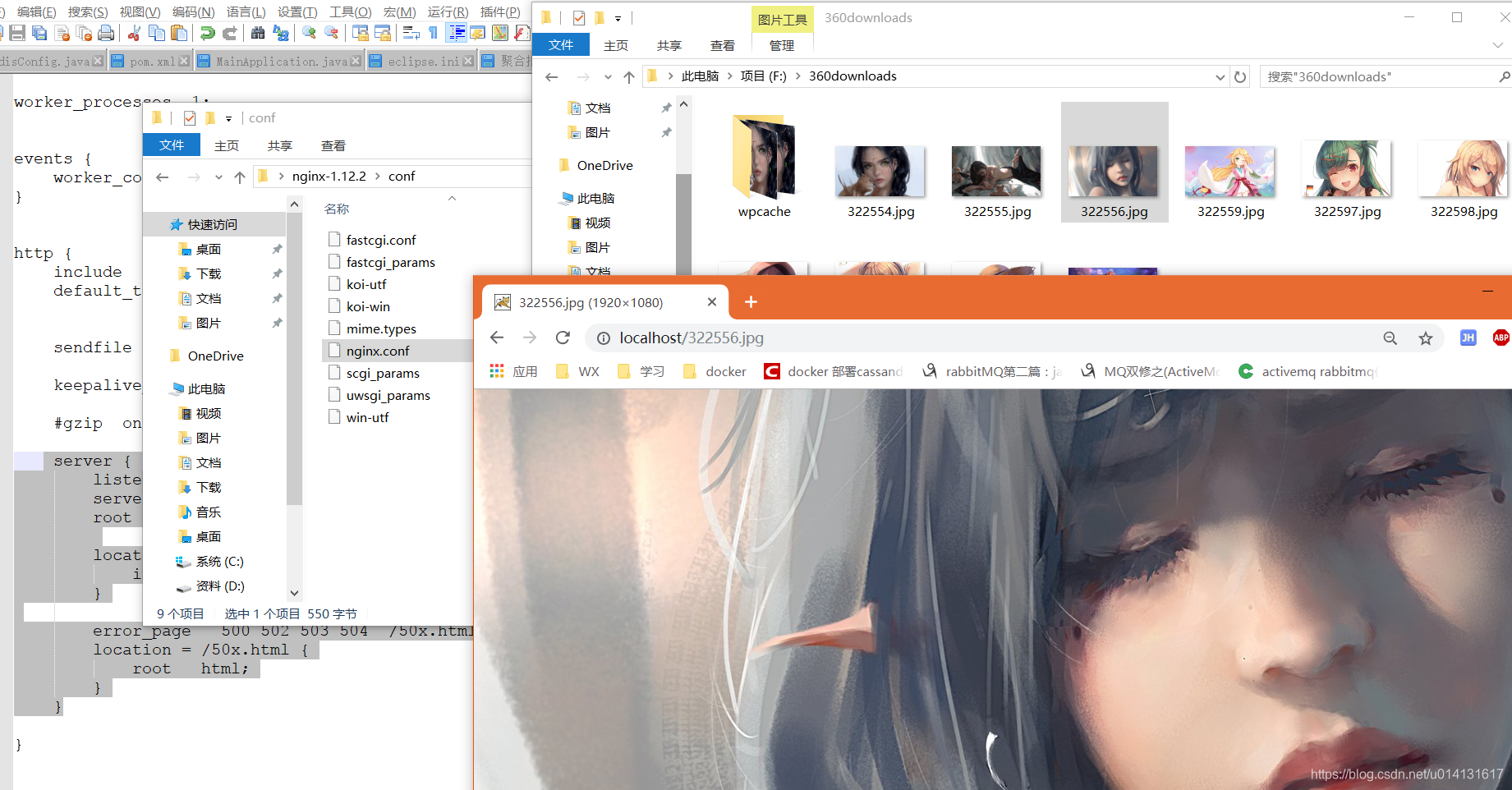1512x790 pixels.
Task: Click the Zoom In magnifier in Notepad++
Action: 309,33
